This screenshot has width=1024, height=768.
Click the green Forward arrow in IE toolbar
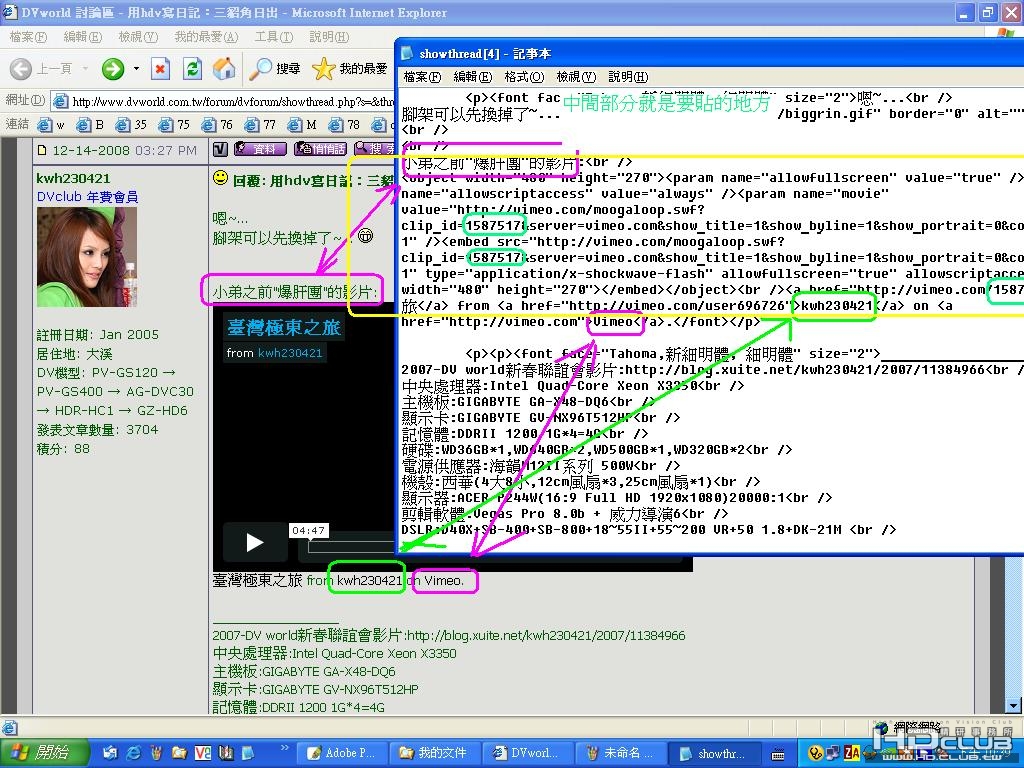coord(113,68)
